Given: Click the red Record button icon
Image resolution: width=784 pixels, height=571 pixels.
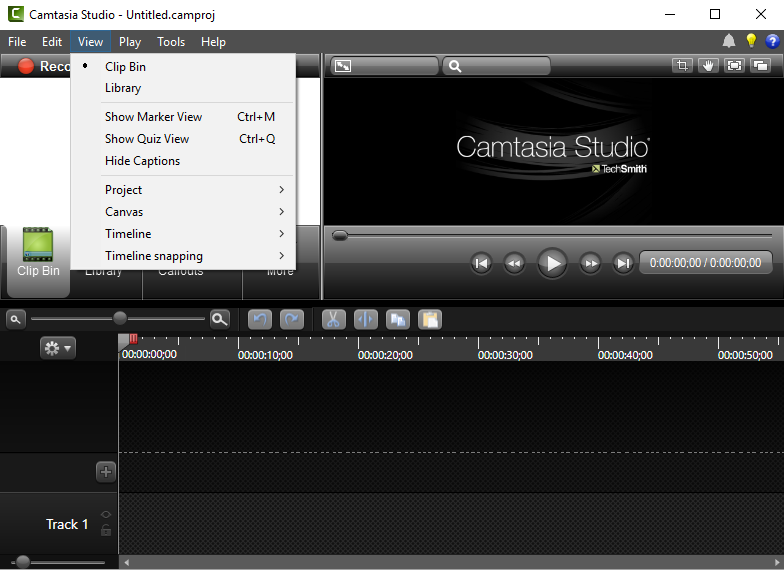Looking at the screenshot, I should [x=26, y=66].
